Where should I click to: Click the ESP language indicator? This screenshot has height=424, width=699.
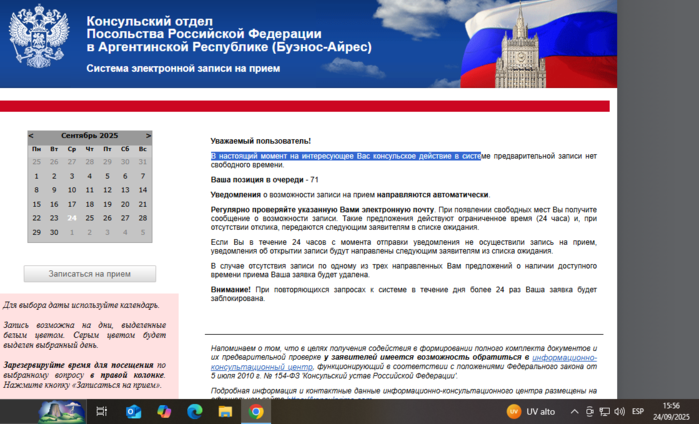point(637,411)
